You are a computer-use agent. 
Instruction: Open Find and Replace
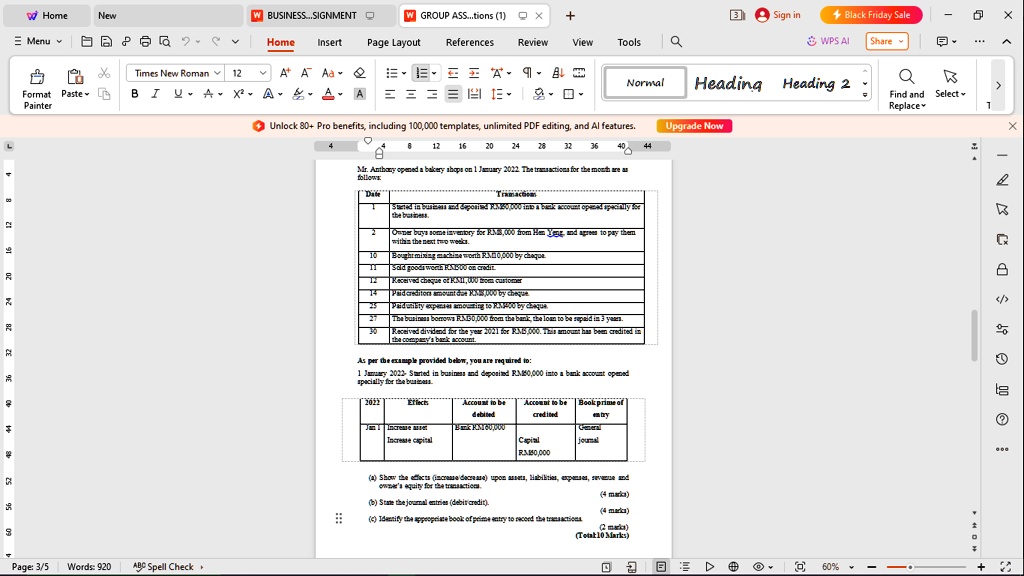(x=906, y=85)
